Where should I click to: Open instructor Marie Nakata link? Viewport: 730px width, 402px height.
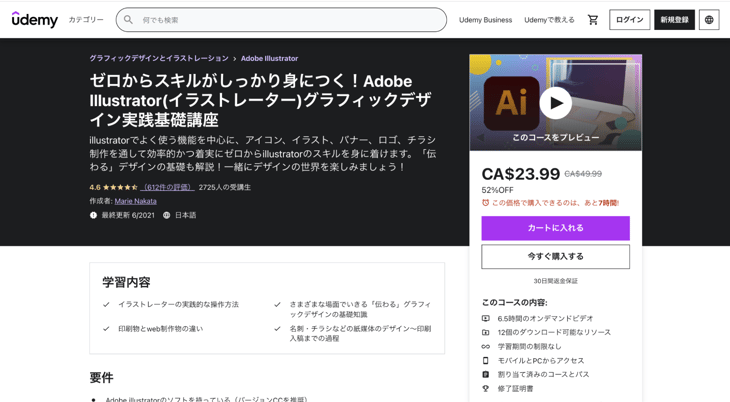[135, 201]
